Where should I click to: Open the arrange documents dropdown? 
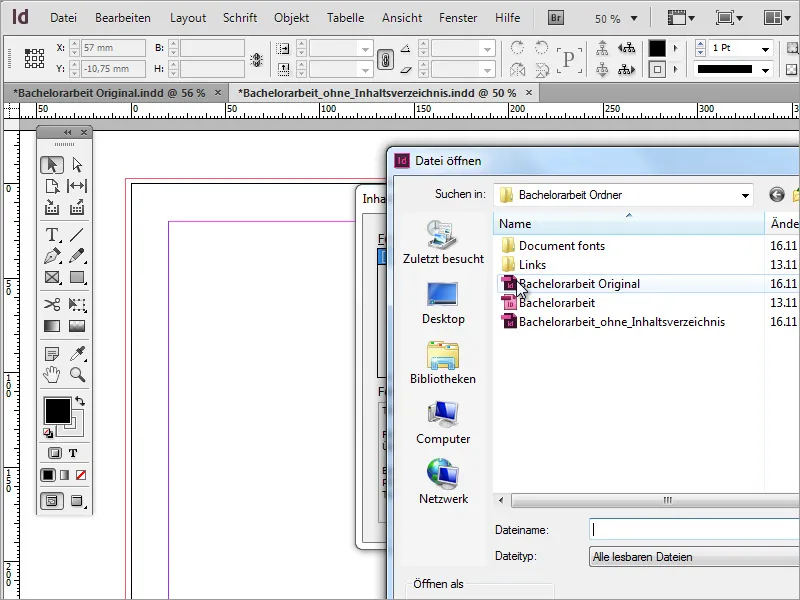pos(777,18)
